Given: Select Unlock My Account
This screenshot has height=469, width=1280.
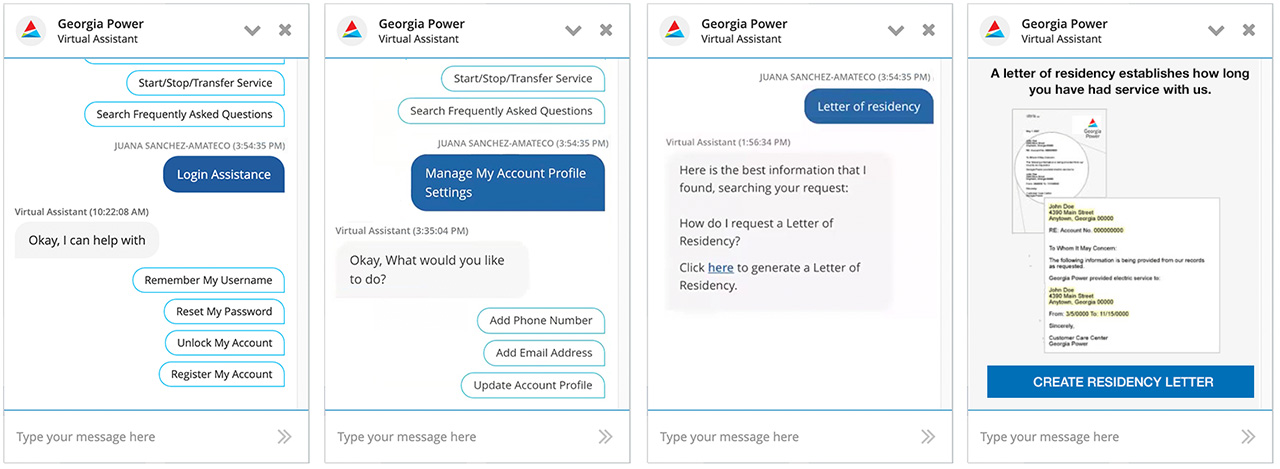Looking at the screenshot, I should (x=225, y=342).
